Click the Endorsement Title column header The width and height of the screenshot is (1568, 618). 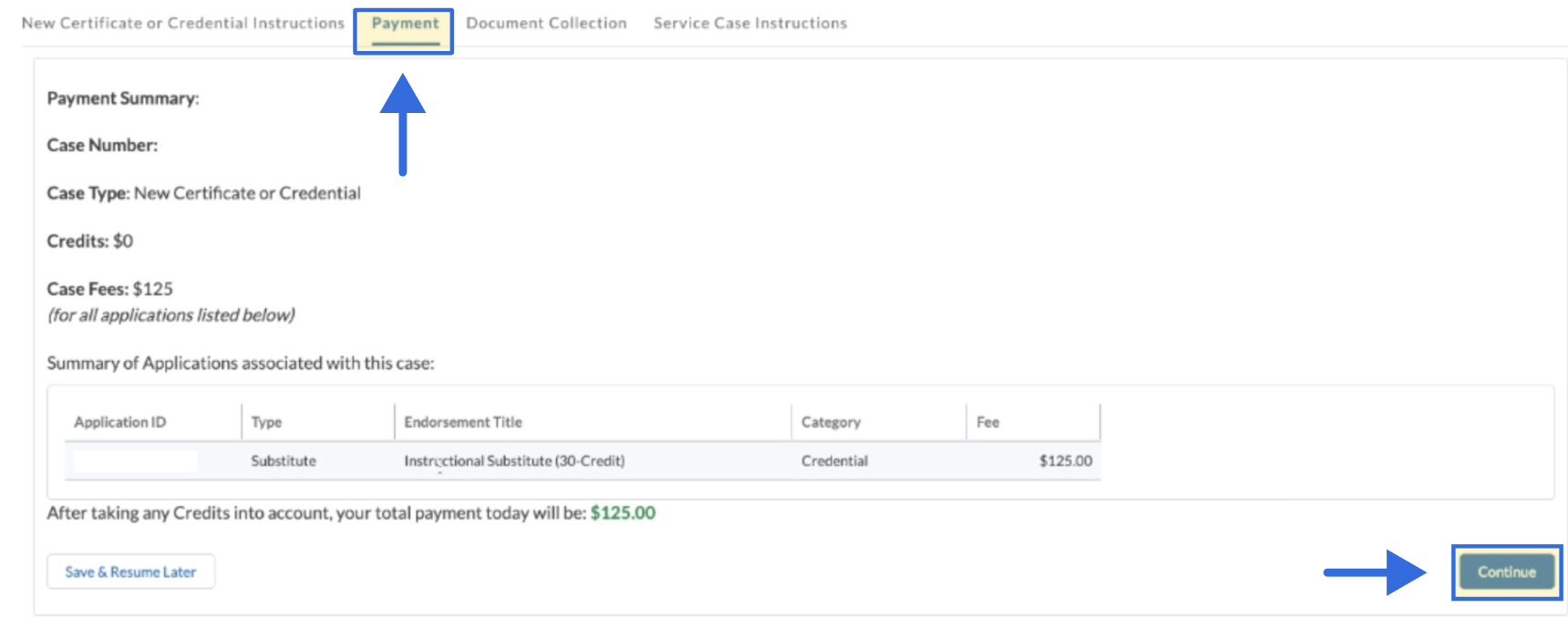463,422
